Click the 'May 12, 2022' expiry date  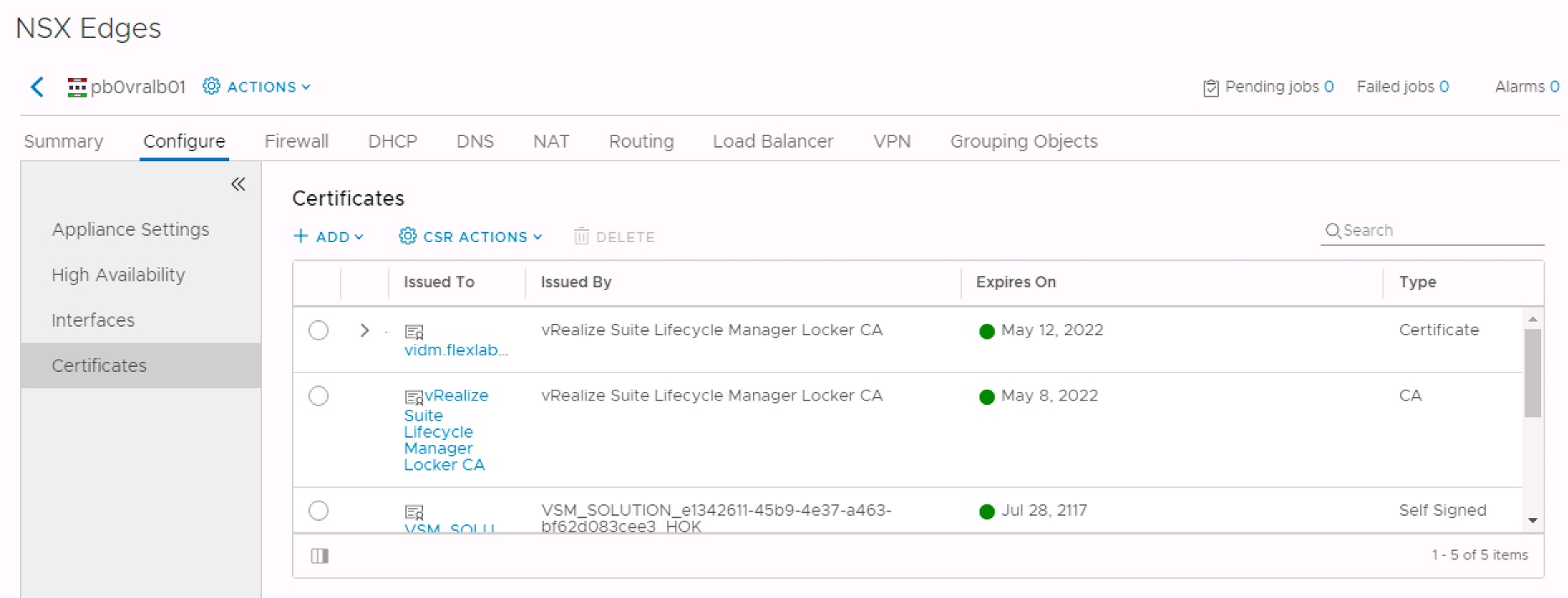coord(1052,330)
